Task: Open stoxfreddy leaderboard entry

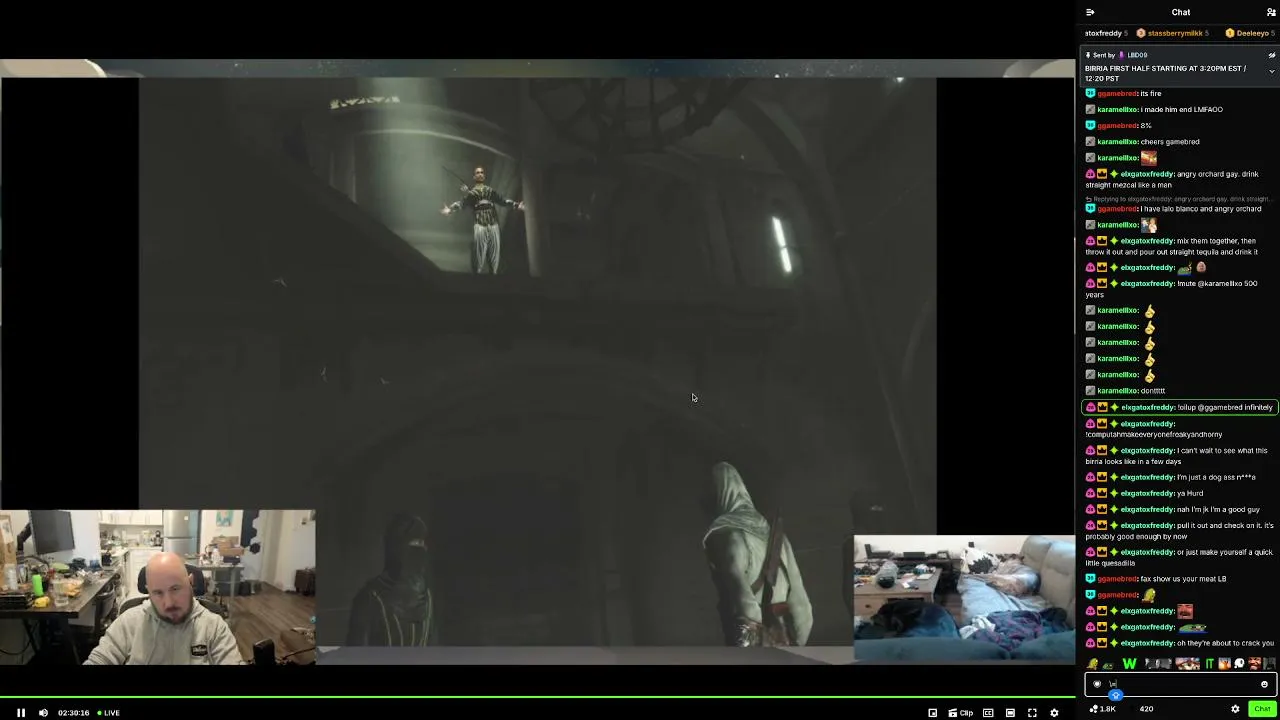Action: [x=1107, y=33]
